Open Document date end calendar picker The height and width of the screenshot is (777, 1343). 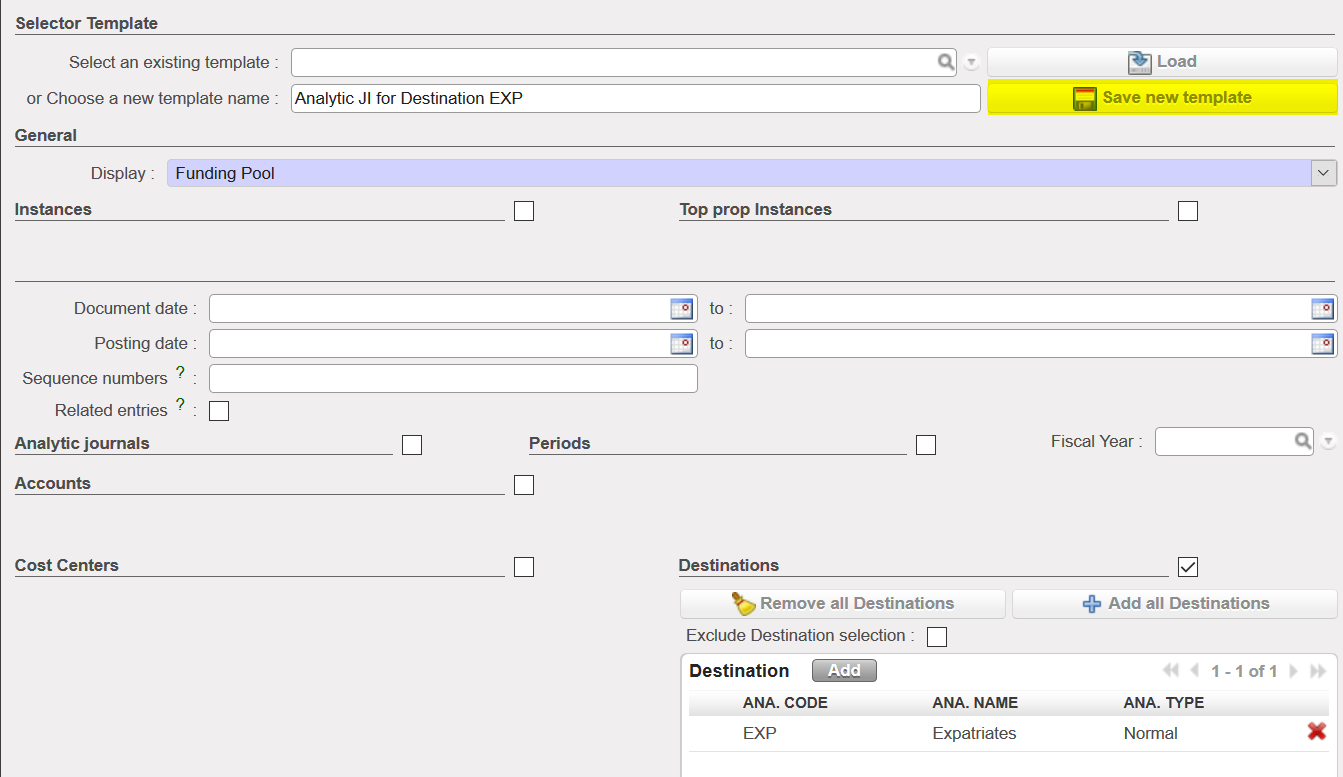(1322, 309)
